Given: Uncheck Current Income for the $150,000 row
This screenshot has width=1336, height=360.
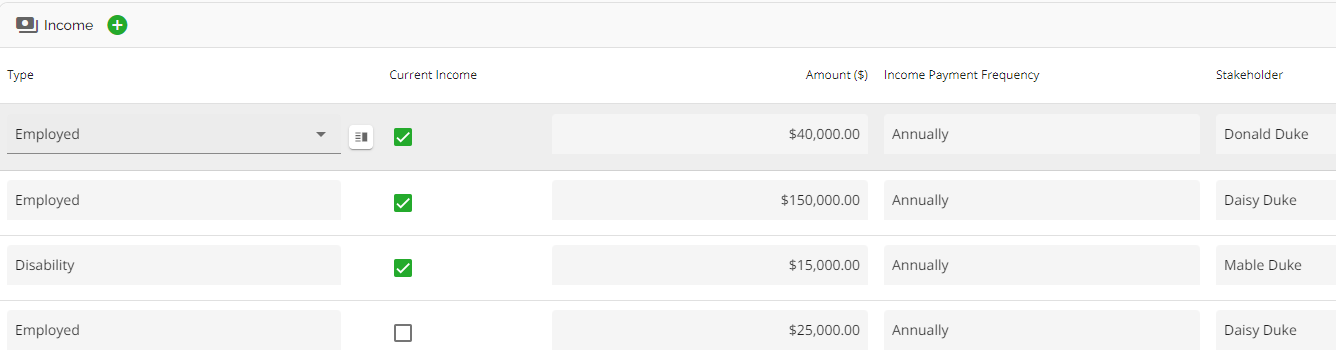Looking at the screenshot, I should (403, 203).
